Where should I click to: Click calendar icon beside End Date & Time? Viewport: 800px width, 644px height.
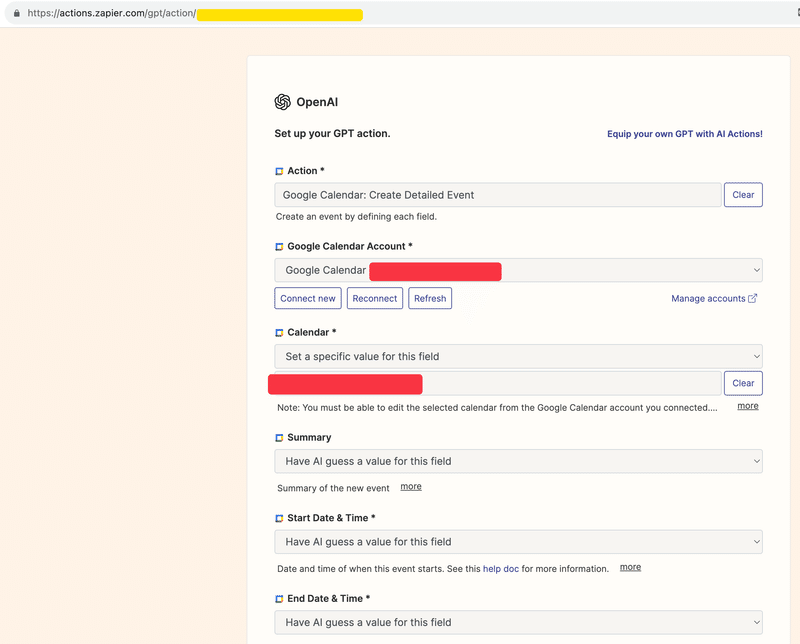[279, 599]
